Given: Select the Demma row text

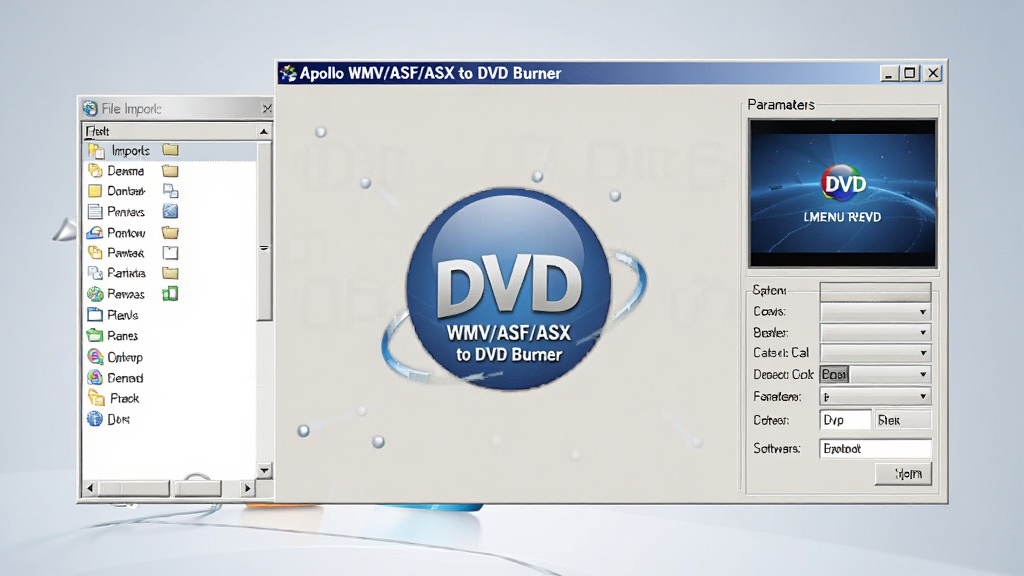Looking at the screenshot, I should click(x=125, y=171).
